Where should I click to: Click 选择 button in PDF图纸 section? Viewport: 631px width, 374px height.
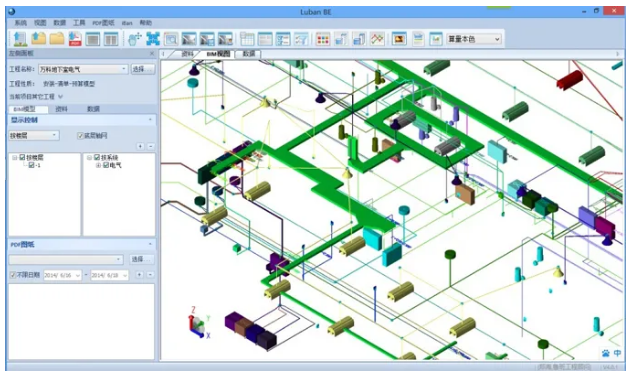click(142, 259)
